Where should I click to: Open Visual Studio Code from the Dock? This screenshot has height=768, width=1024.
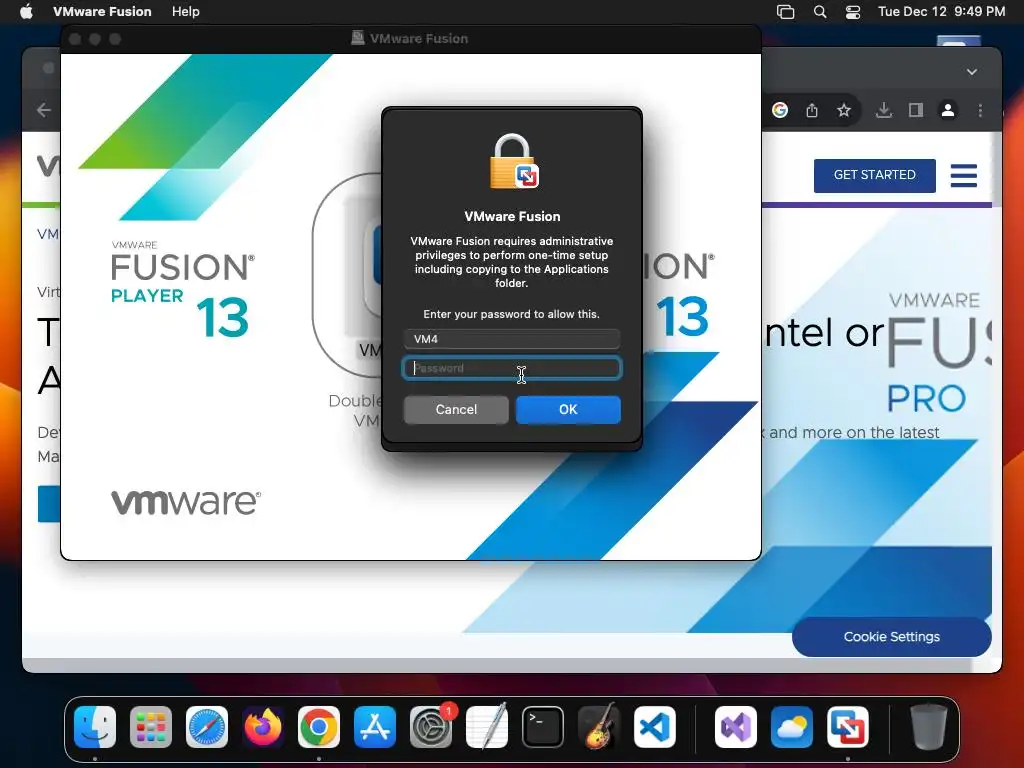coord(655,727)
